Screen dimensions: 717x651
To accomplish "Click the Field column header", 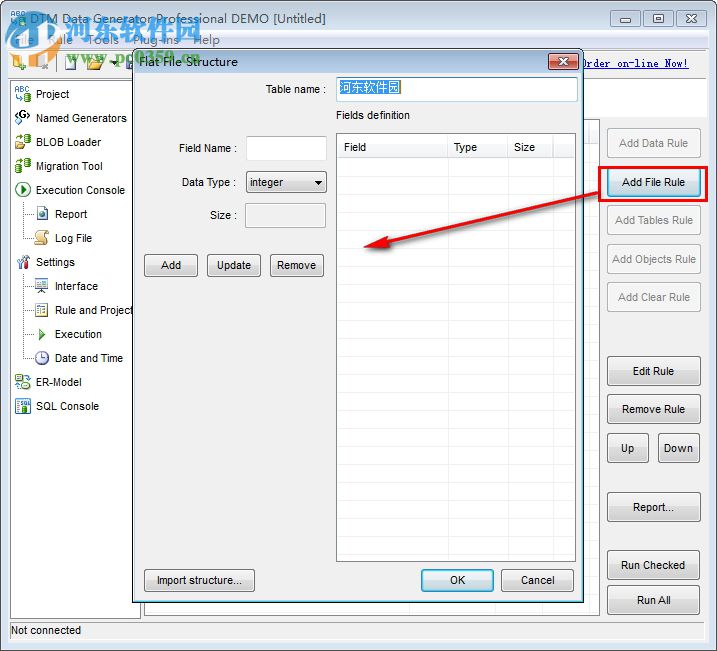I will point(392,147).
